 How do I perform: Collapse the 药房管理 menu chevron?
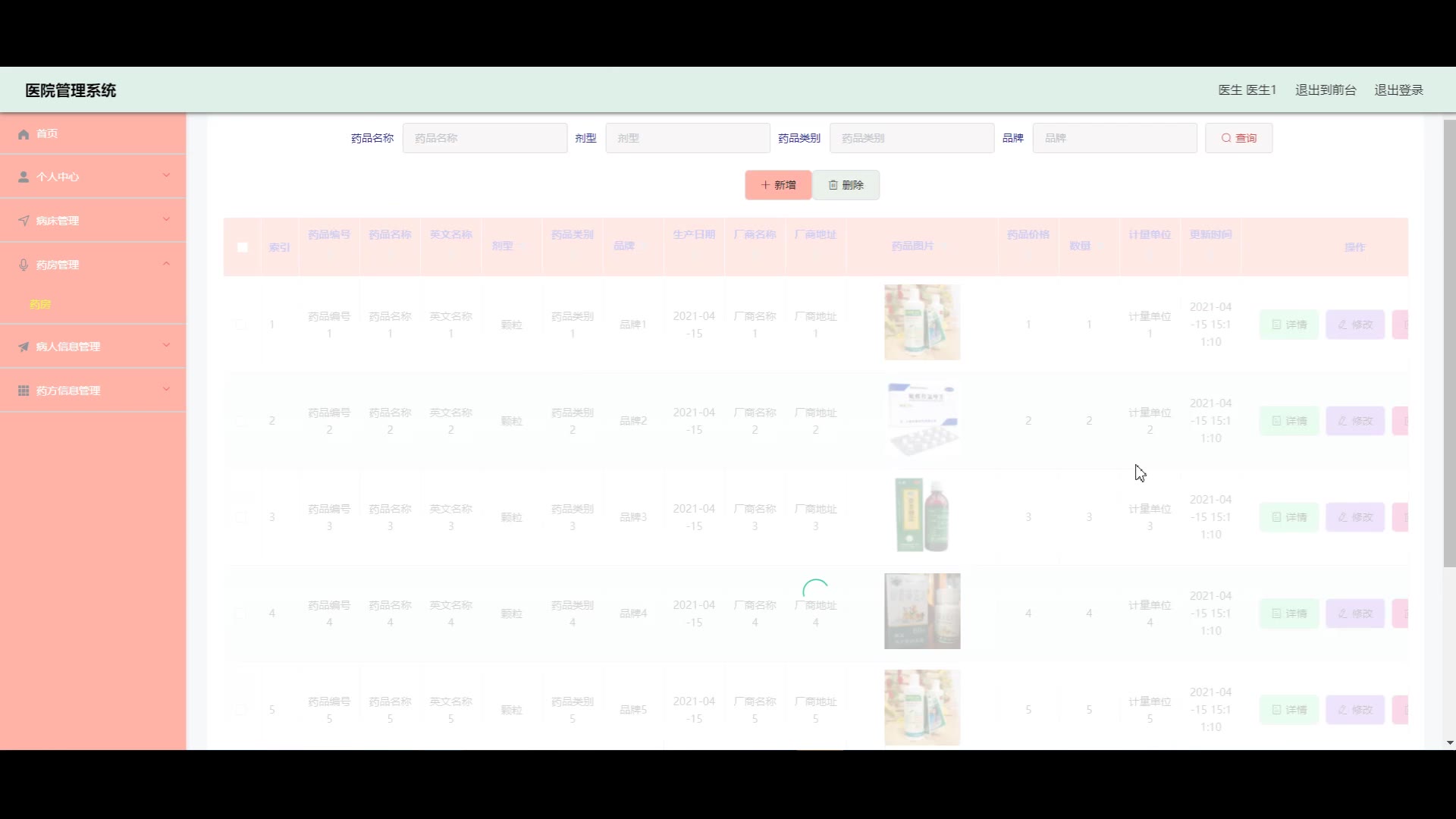pos(166,264)
